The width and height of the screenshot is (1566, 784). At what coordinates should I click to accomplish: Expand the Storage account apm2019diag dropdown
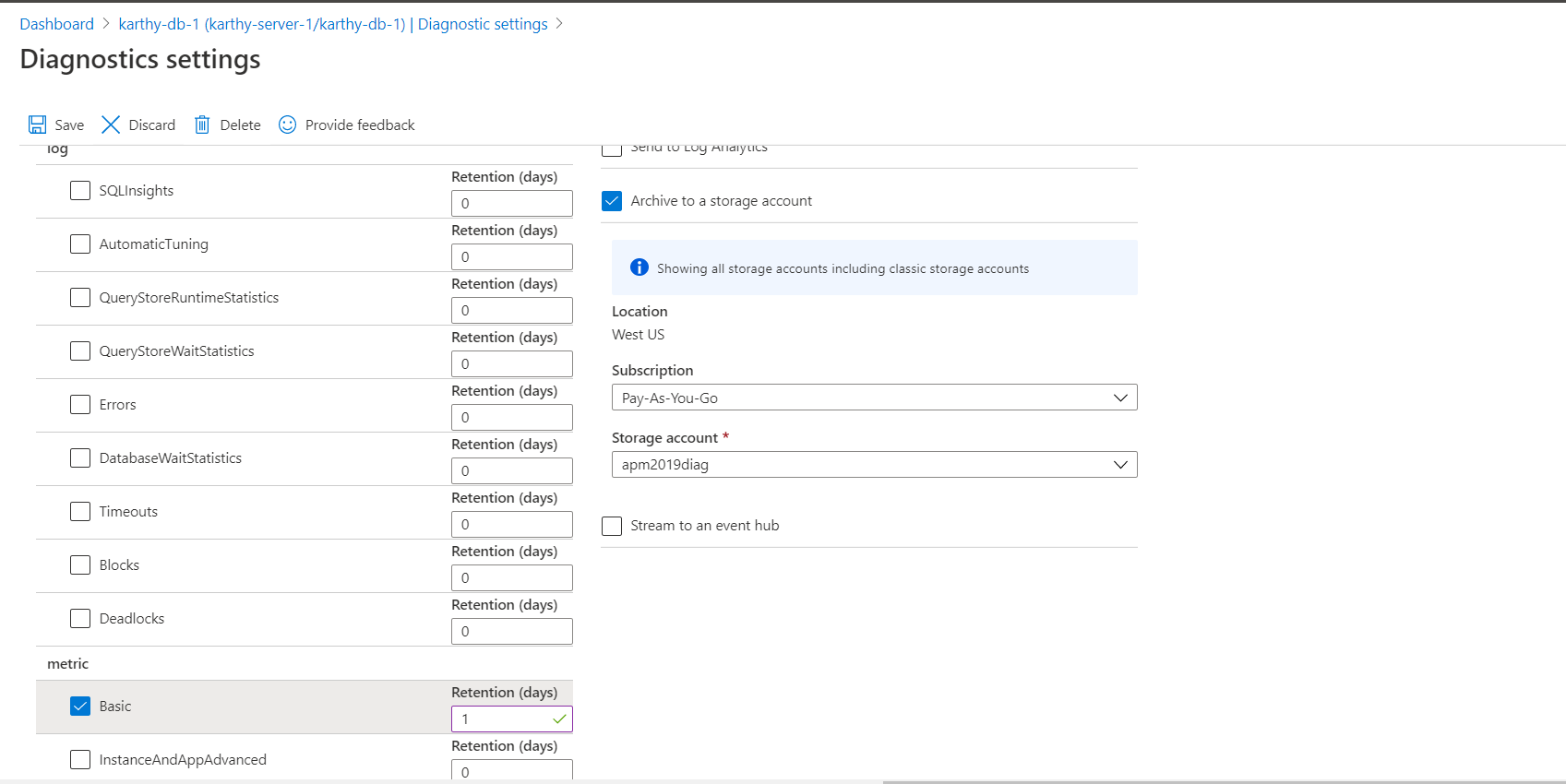coord(874,465)
